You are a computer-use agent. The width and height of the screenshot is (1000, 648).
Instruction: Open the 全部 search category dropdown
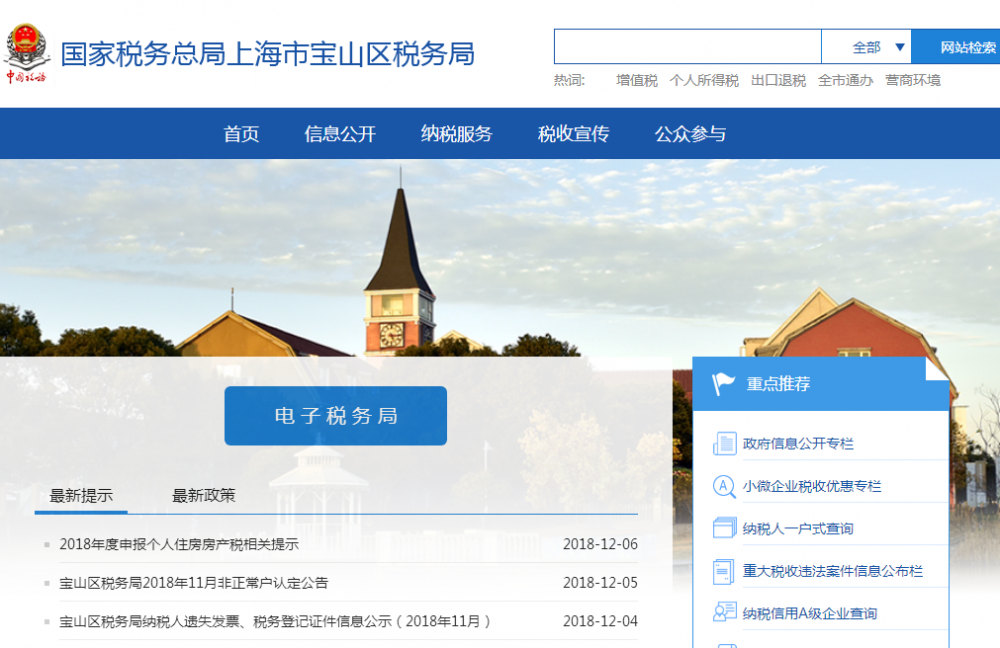[x=866, y=46]
